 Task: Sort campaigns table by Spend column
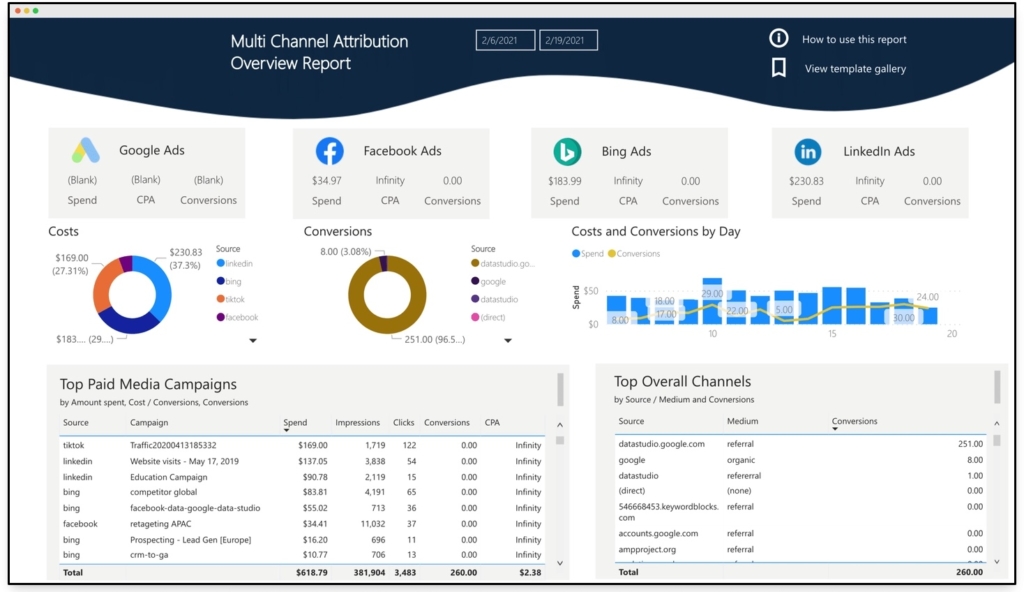tap(295, 423)
